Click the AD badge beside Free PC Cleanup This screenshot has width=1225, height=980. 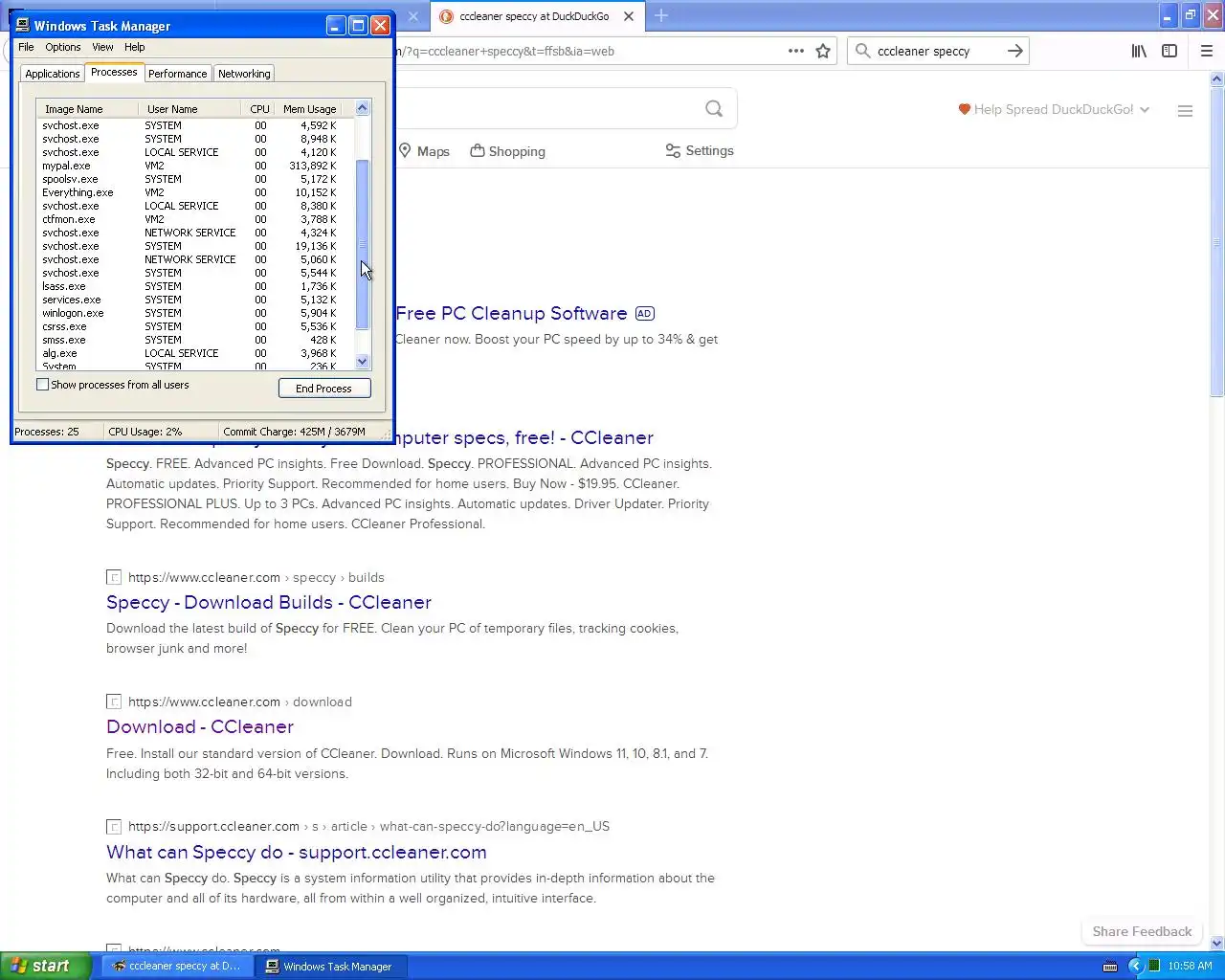[x=645, y=313]
